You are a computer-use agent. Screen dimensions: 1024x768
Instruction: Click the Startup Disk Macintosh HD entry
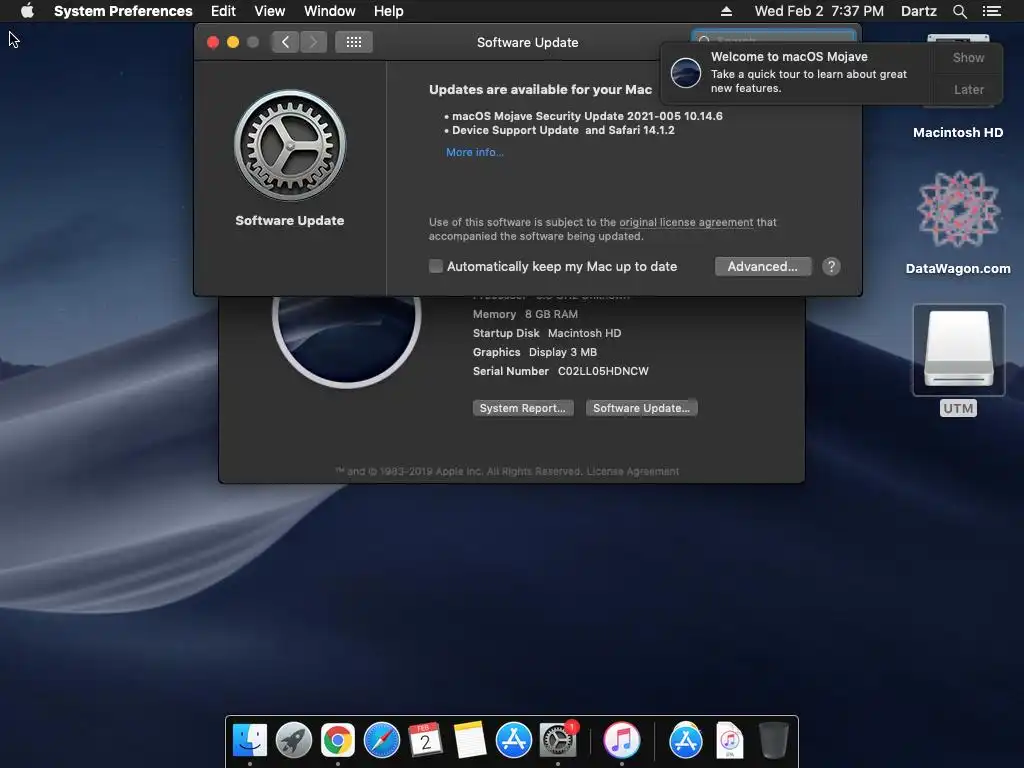tap(547, 333)
